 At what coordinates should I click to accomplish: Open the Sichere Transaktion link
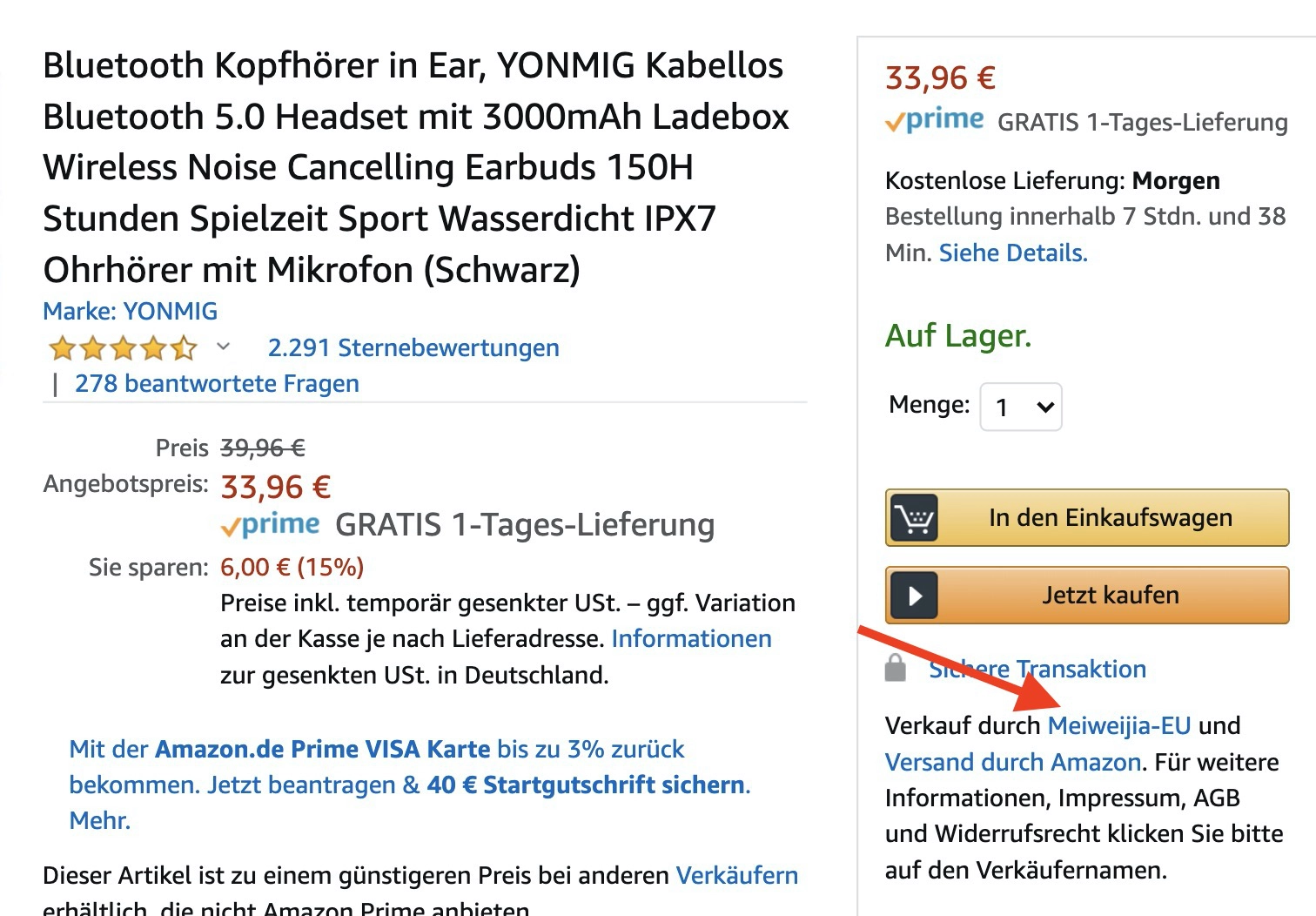tap(1037, 669)
